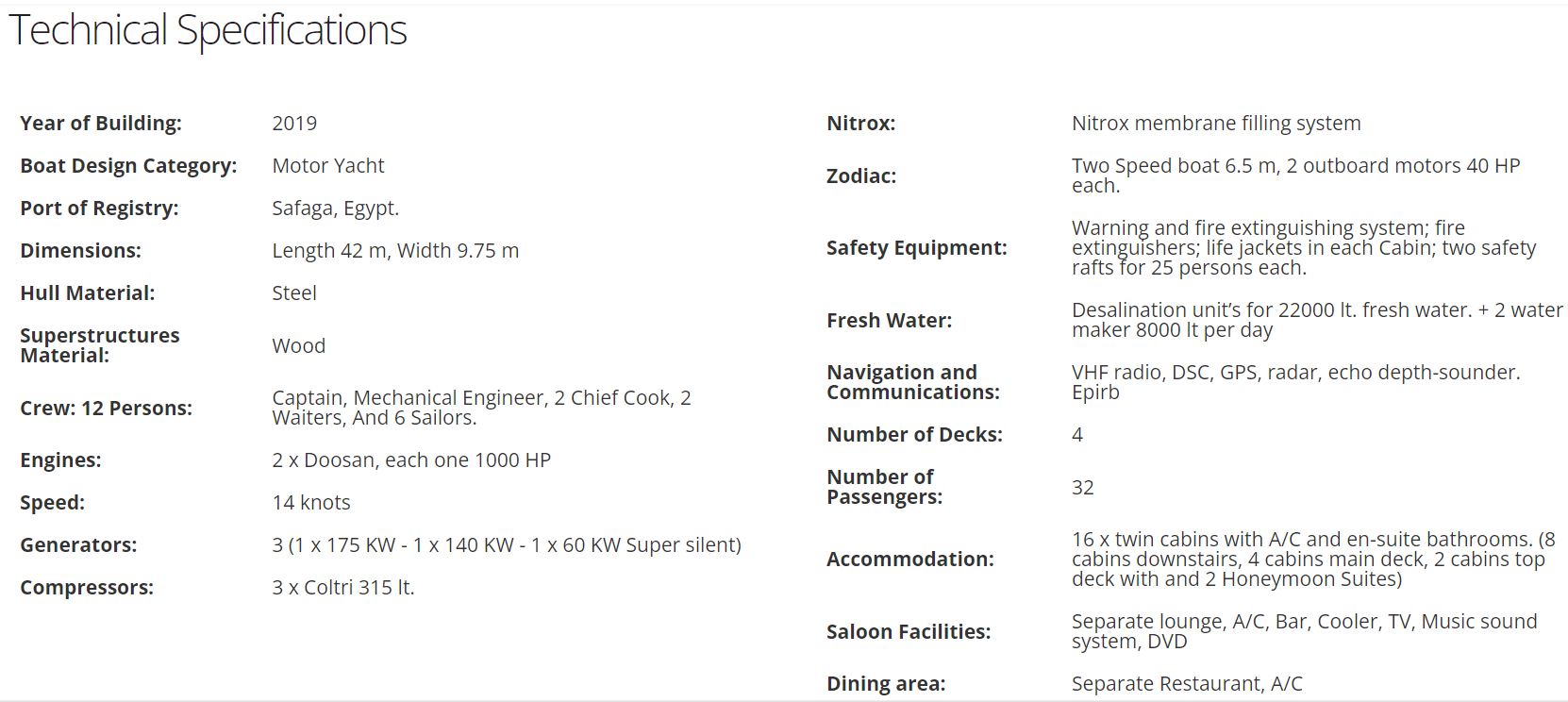Click the Year of Building label
The width and height of the screenshot is (1568, 702).
pos(101,124)
